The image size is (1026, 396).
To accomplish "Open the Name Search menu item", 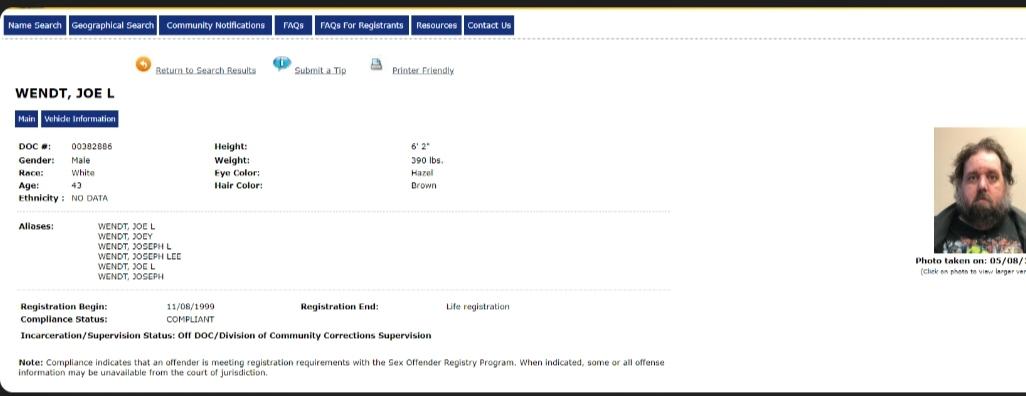I will point(35,26).
